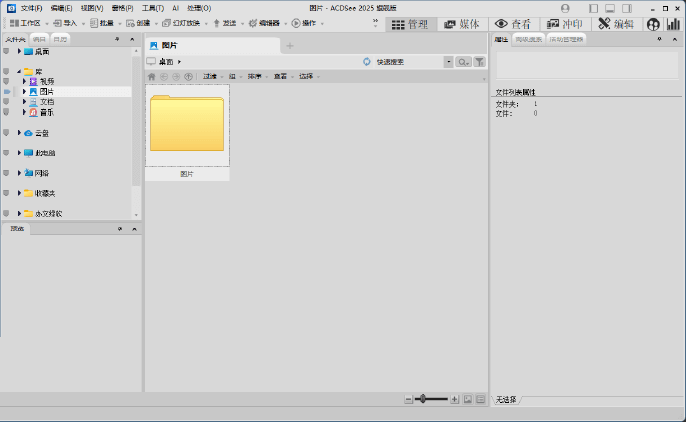Collapse the 库 tree node arrow
The height and width of the screenshot is (422, 686).
coord(19,71)
